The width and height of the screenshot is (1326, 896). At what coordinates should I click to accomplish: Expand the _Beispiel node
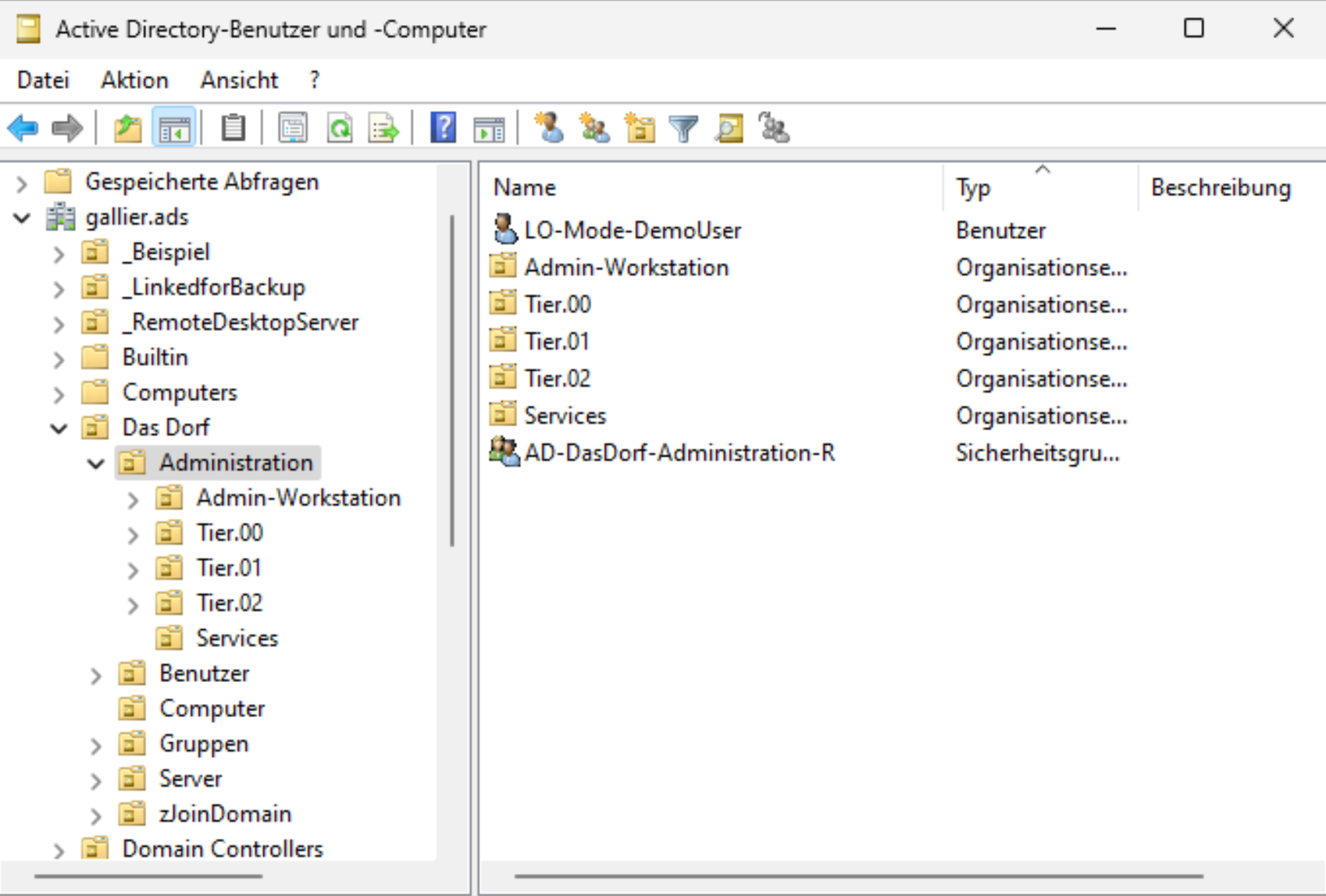point(59,254)
